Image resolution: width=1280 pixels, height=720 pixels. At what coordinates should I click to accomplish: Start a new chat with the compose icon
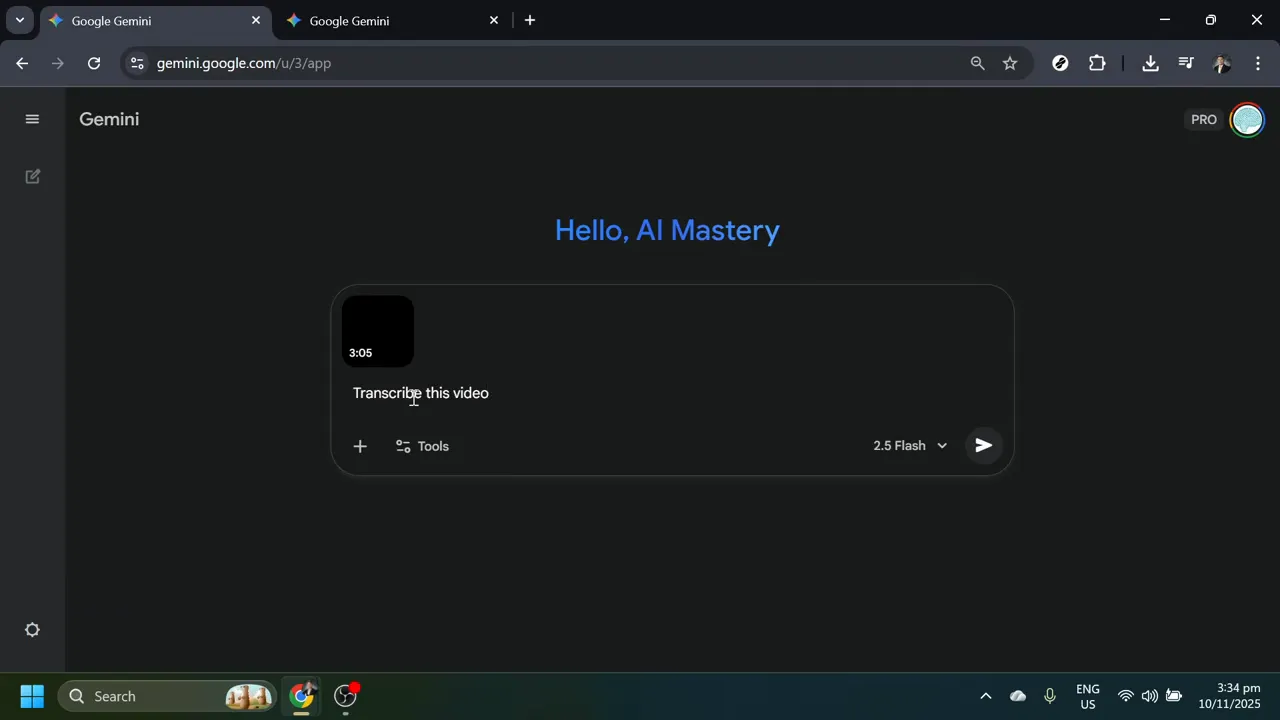(32, 177)
